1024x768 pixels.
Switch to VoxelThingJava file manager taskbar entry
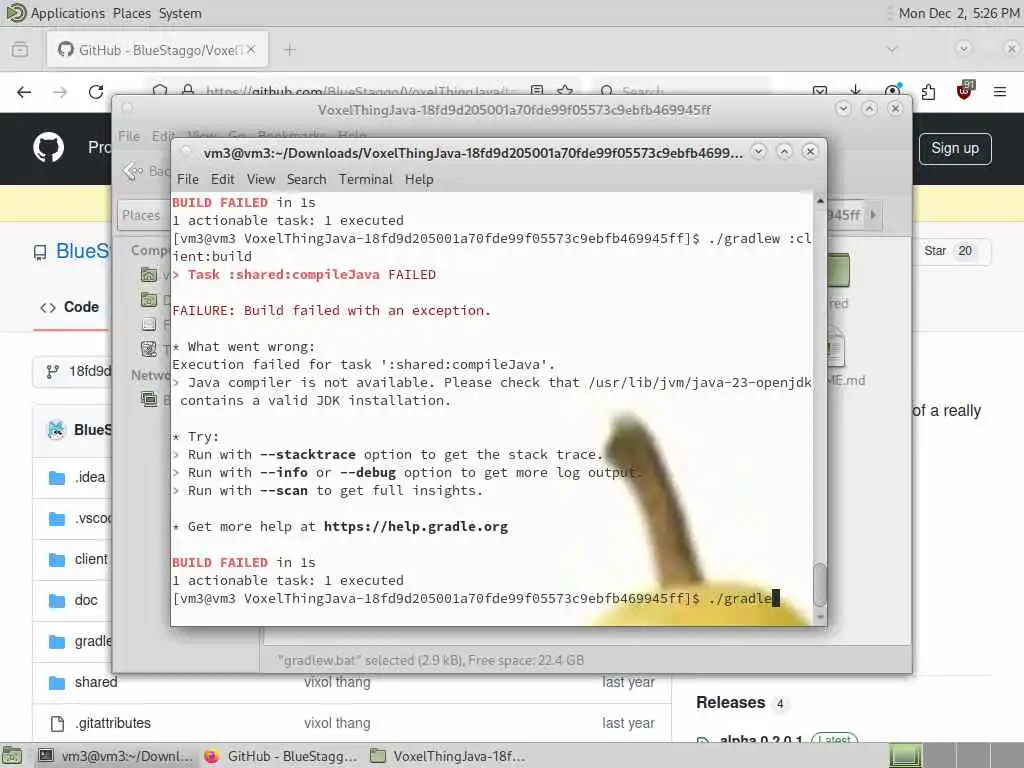pyautogui.click(x=448, y=756)
